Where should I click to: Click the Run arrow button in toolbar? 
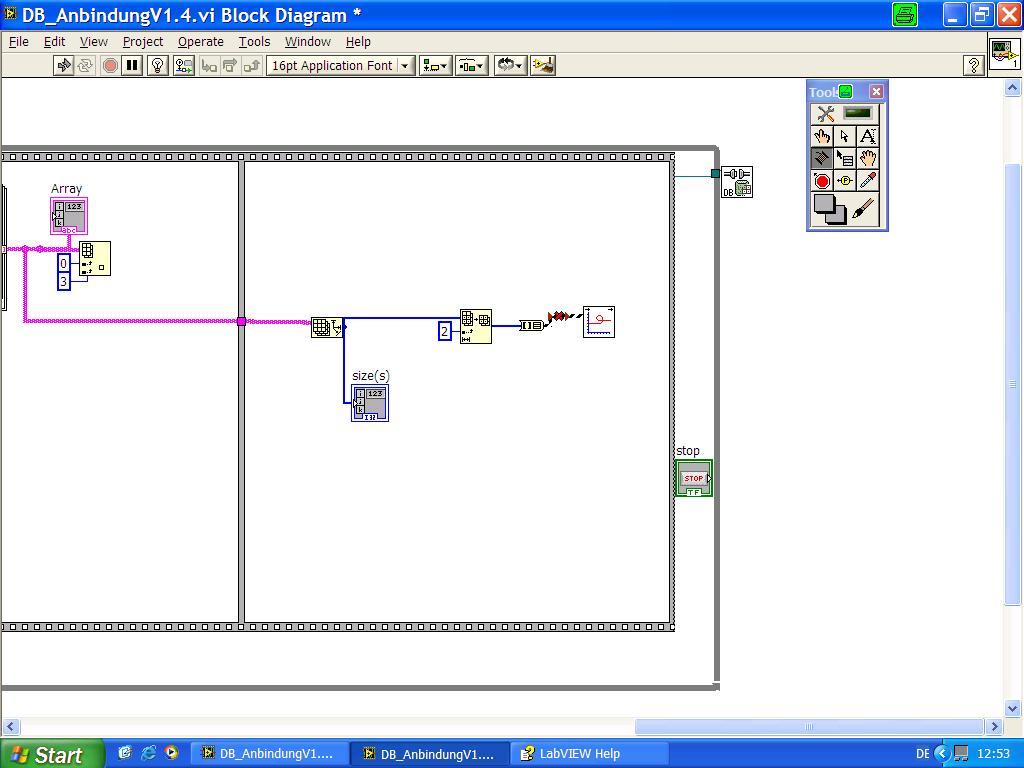pyautogui.click(x=63, y=65)
